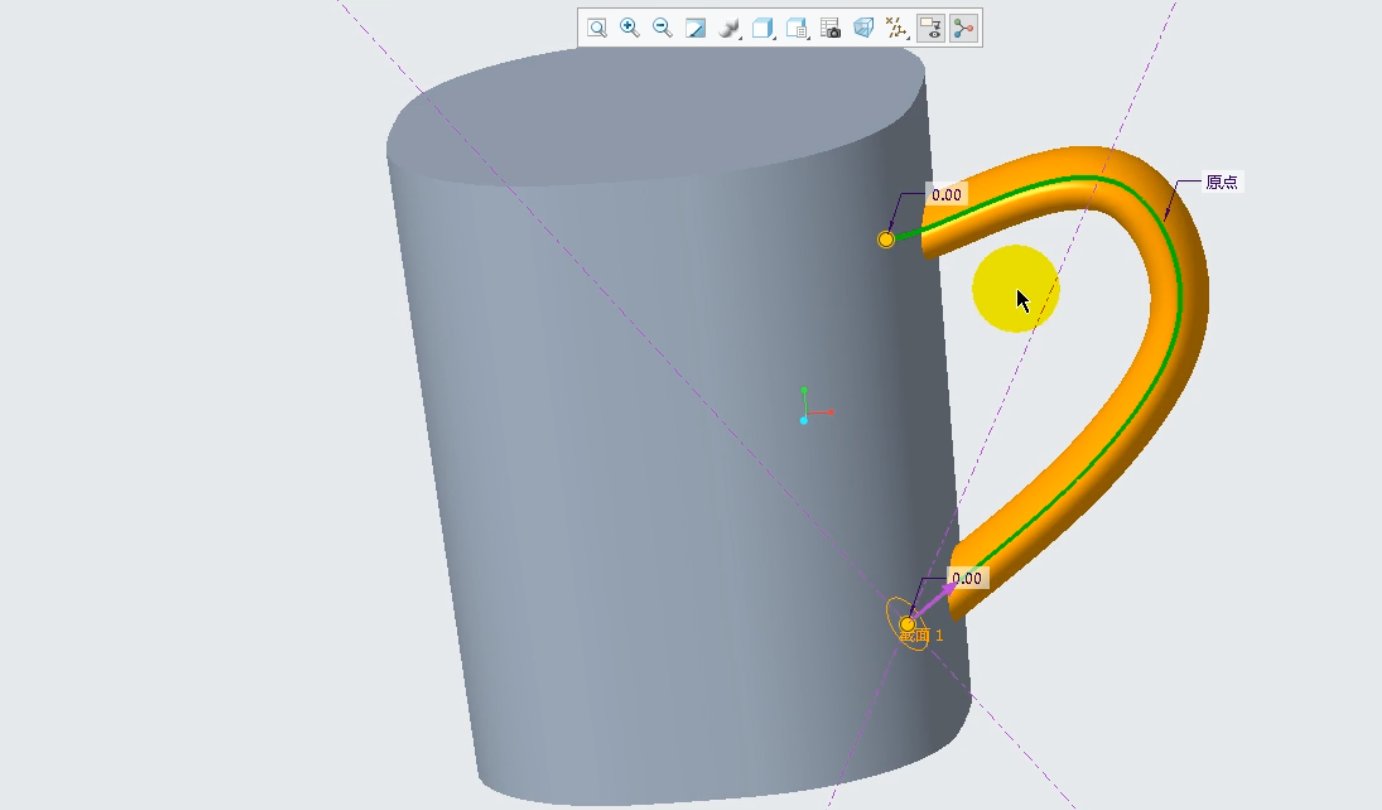The image size is (1382, 810).
Task: Click the upper 0.00 dimension value
Action: click(947, 195)
